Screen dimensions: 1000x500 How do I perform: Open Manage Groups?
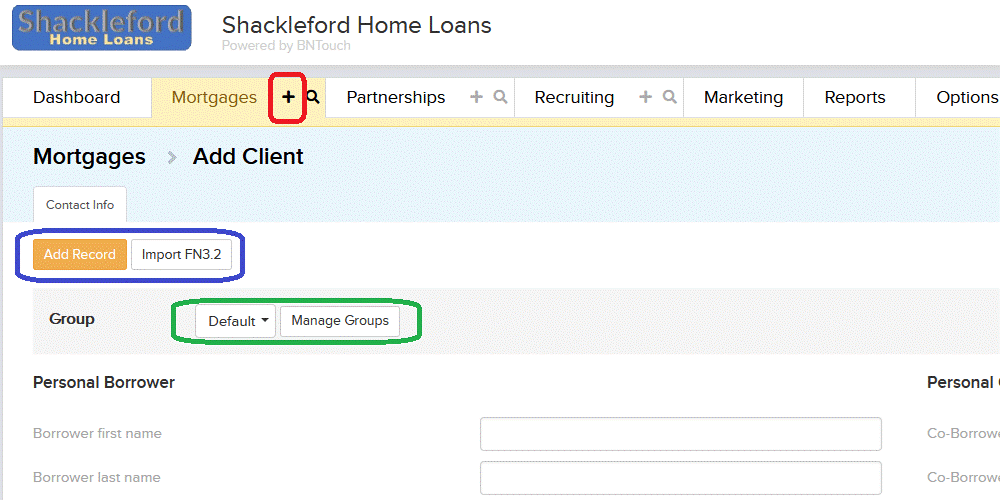(x=340, y=321)
